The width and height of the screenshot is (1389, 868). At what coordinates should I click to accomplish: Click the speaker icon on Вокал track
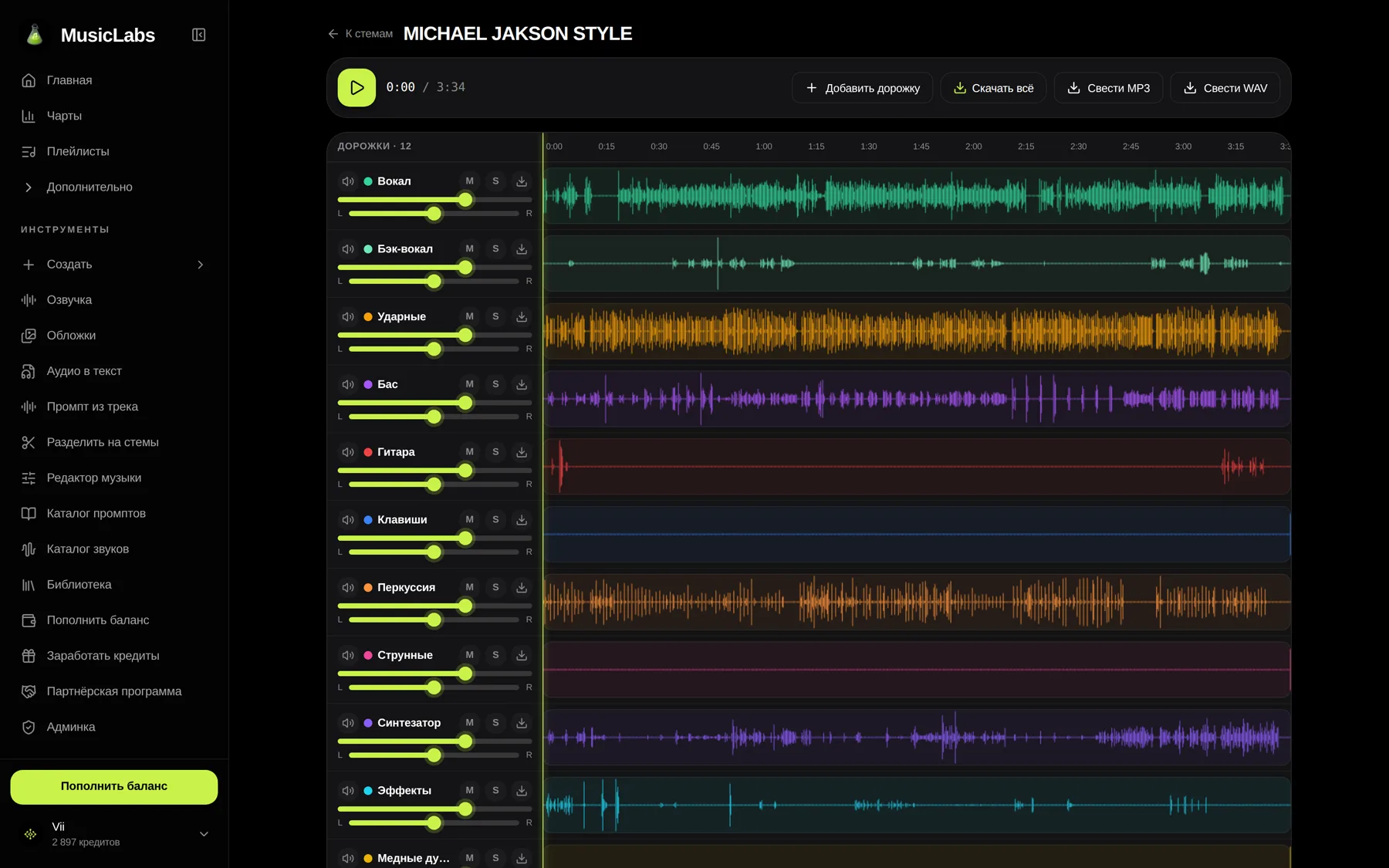point(348,181)
